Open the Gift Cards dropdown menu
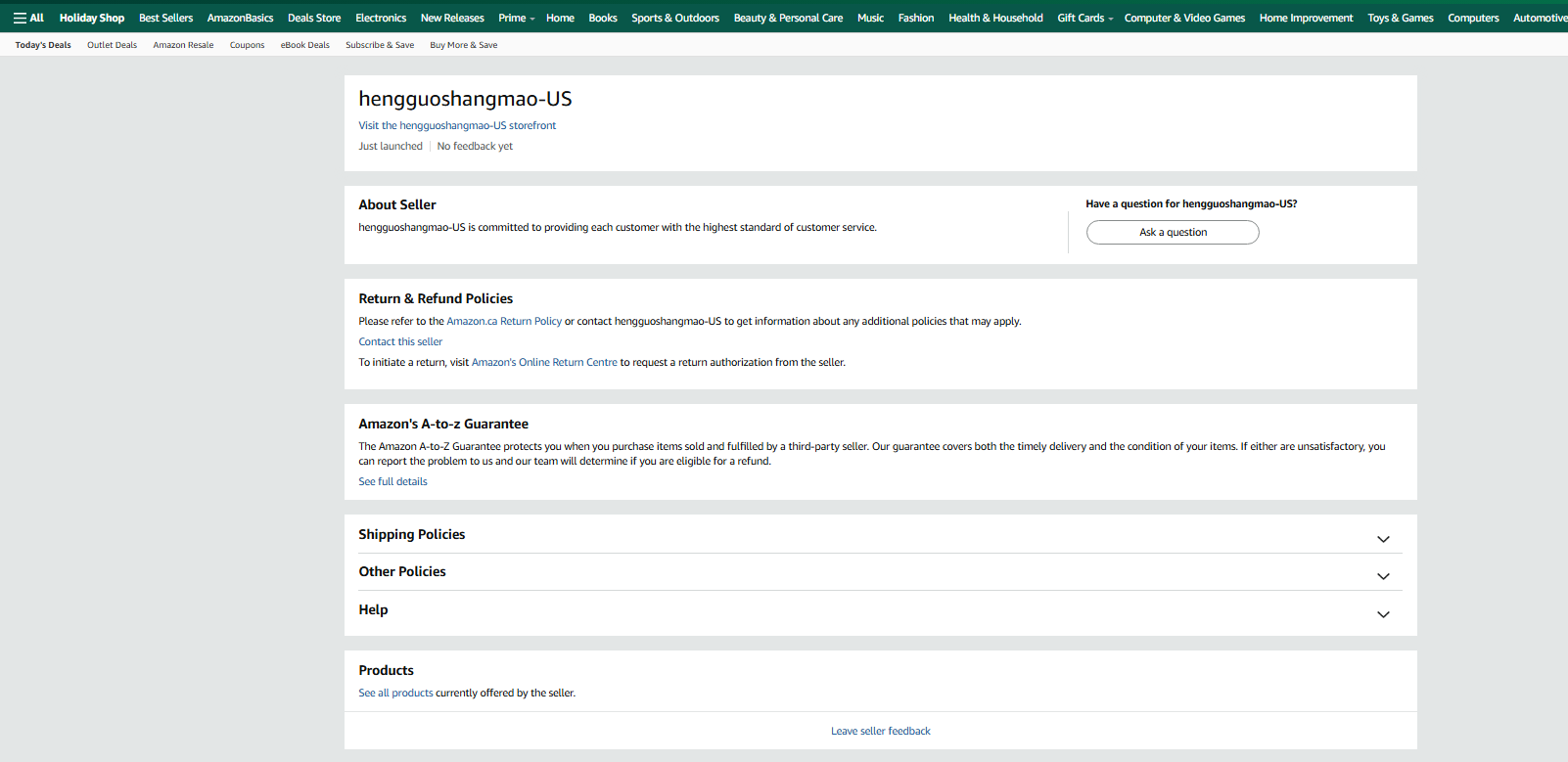Viewport: 1568px width, 762px height. [x=1084, y=18]
